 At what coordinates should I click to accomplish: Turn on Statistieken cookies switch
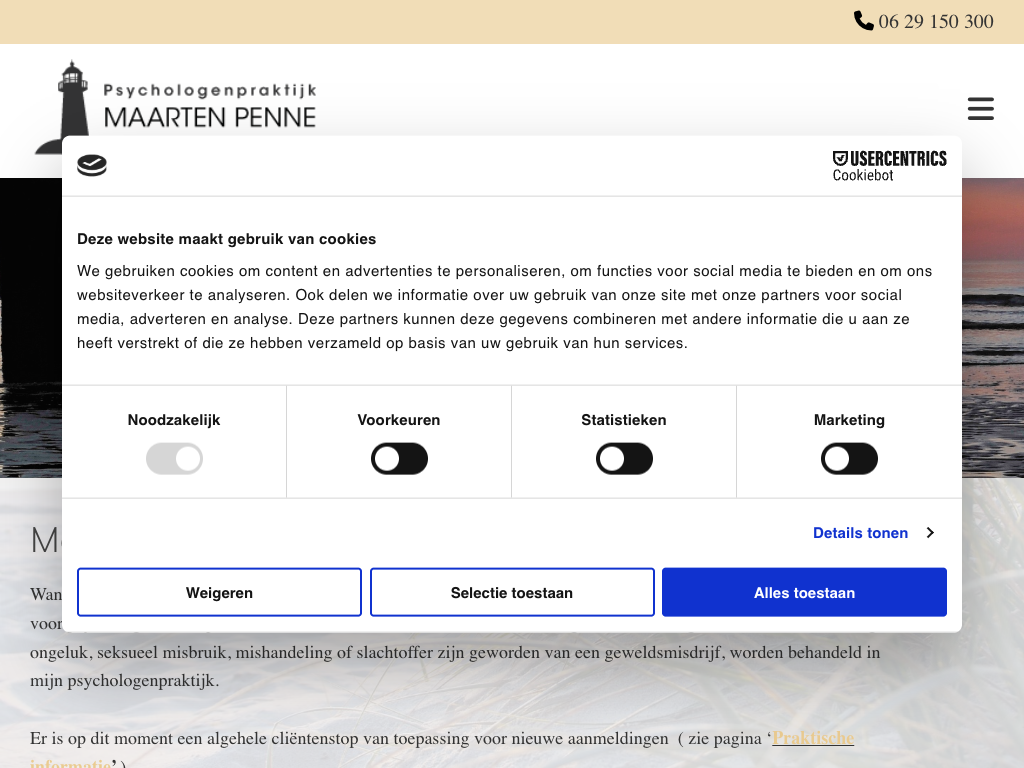[624, 459]
